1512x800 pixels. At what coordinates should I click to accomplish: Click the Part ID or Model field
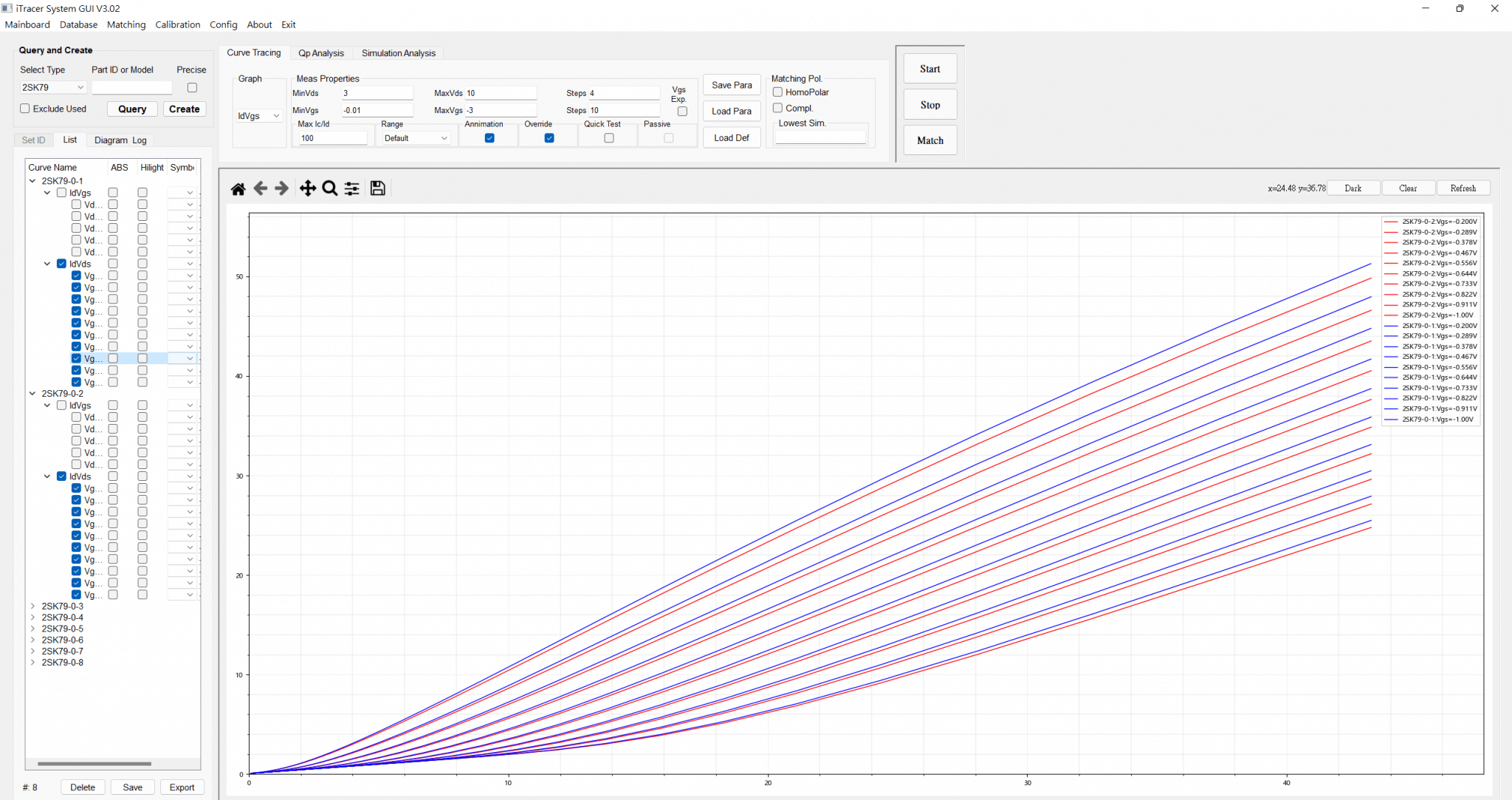pyautogui.click(x=131, y=87)
